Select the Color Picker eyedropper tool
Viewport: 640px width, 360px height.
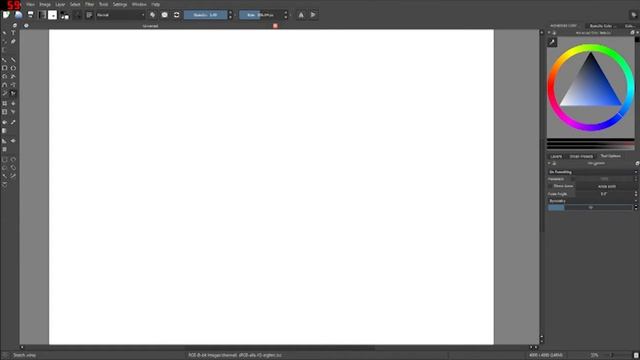tap(13, 122)
